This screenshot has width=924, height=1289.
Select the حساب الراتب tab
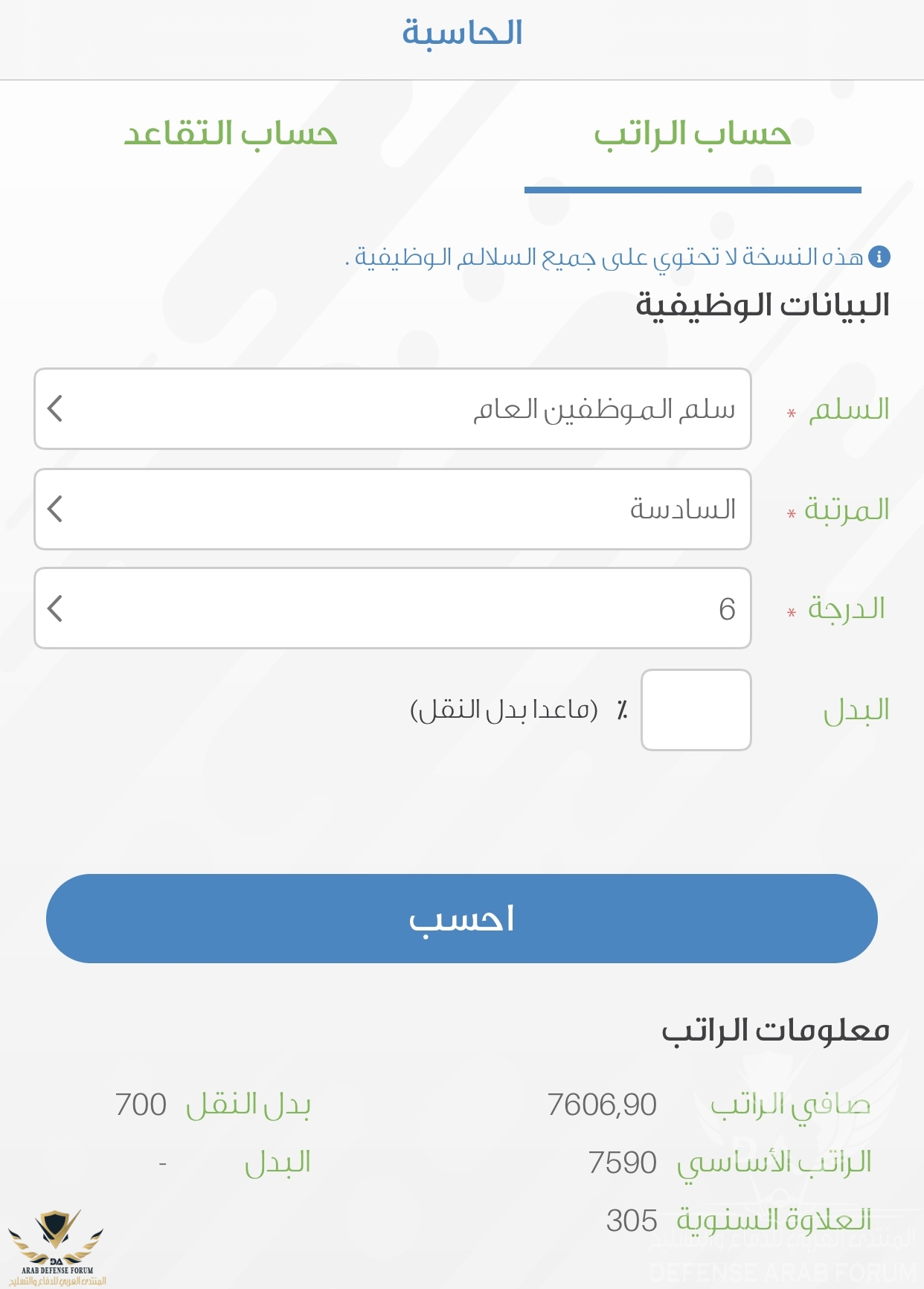click(x=692, y=135)
